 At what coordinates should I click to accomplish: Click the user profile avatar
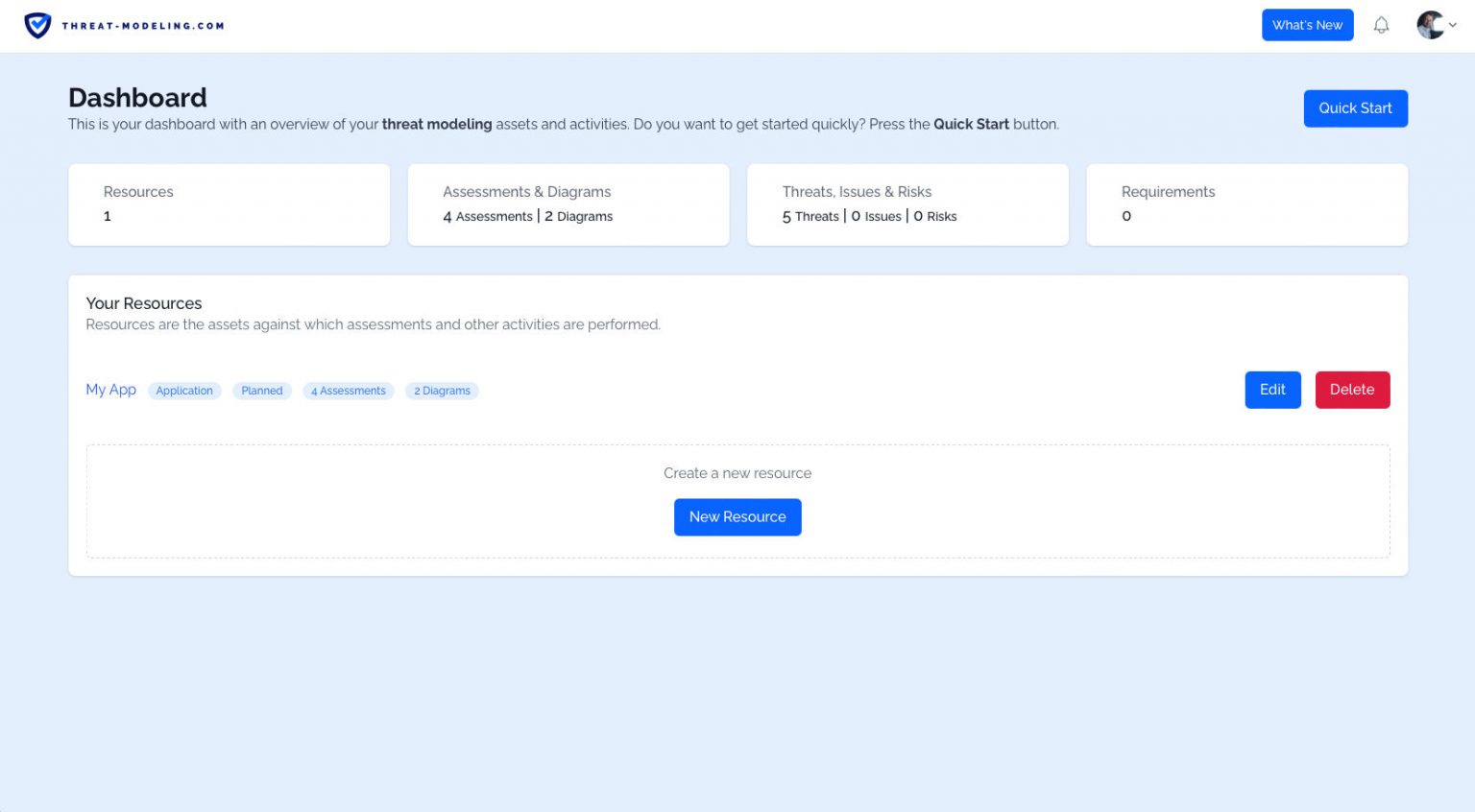(1430, 25)
